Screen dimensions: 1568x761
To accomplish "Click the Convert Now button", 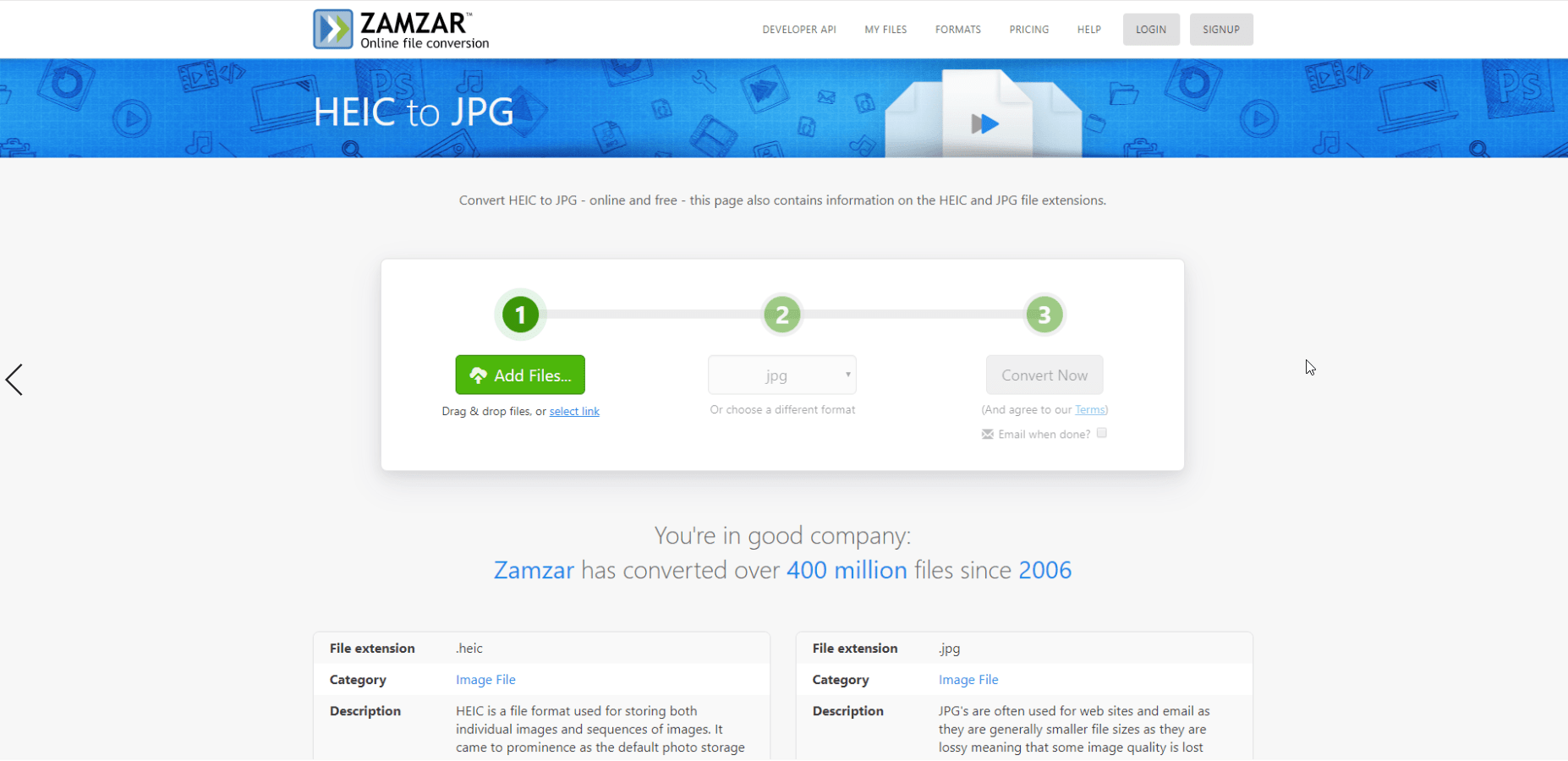I will click(x=1044, y=375).
